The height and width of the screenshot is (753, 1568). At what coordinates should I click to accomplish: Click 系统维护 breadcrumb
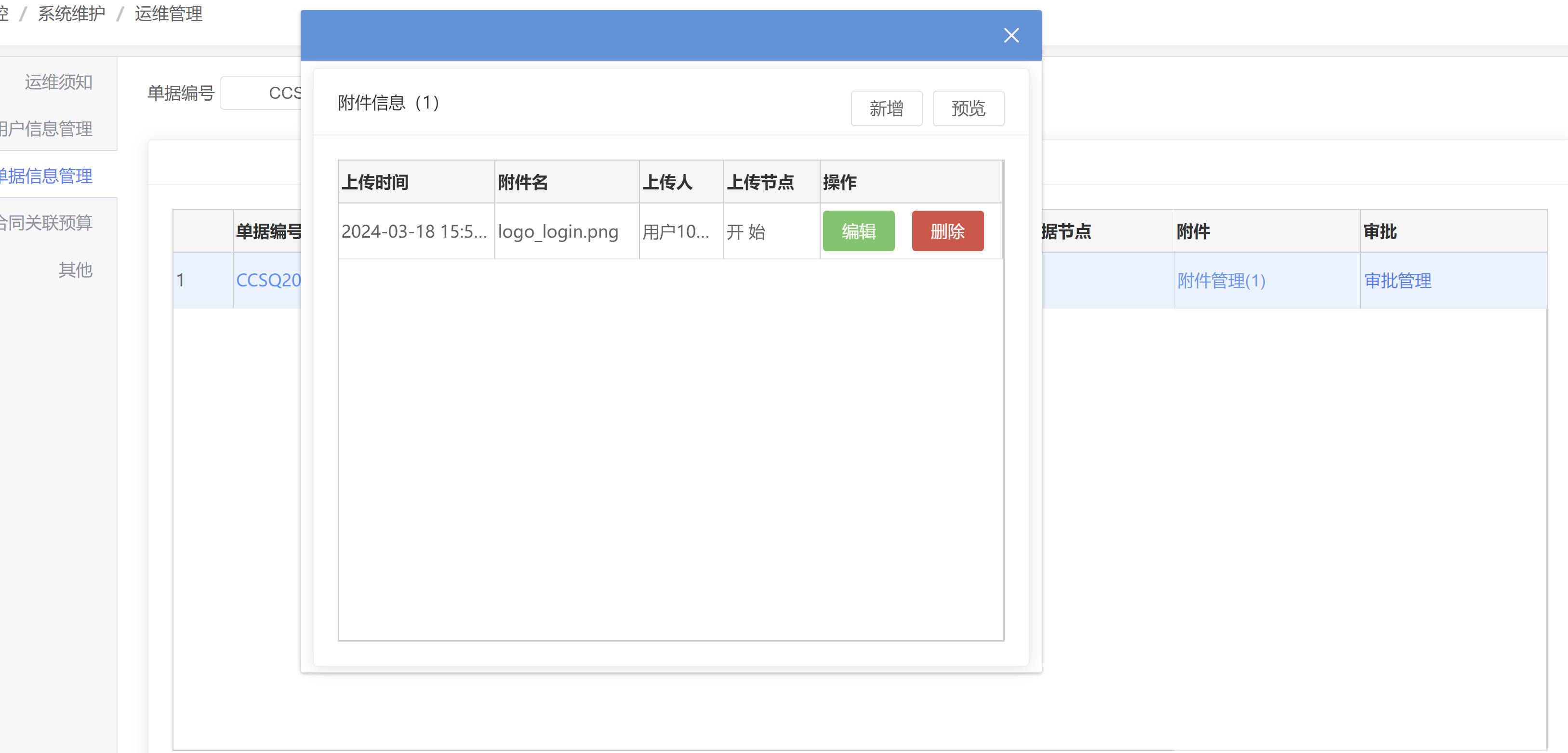(71, 13)
